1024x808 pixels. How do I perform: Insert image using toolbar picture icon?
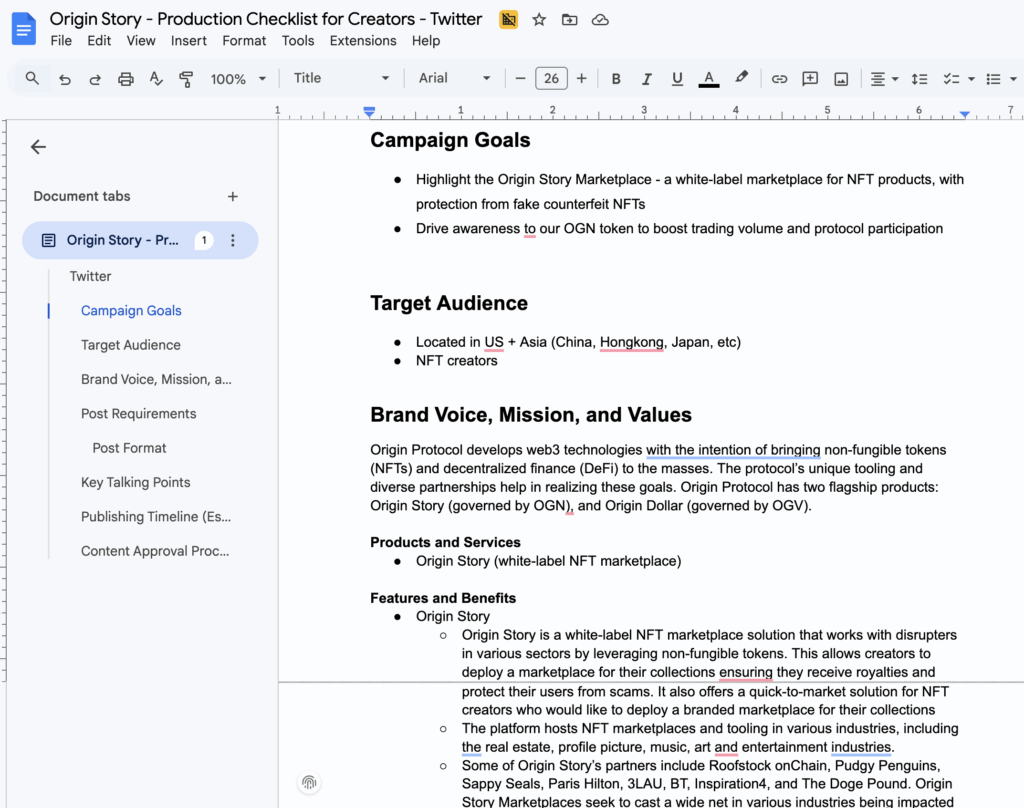[841, 79]
